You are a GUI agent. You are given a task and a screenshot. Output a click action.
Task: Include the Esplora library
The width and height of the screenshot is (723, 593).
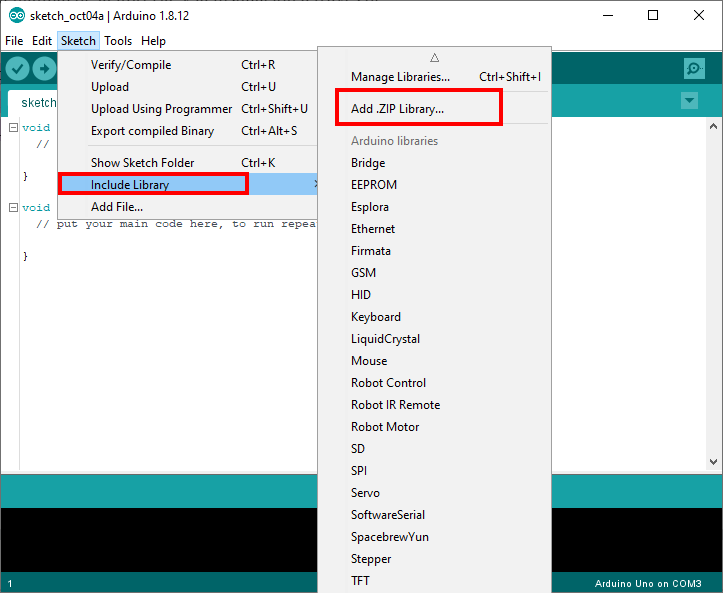[434, 207]
